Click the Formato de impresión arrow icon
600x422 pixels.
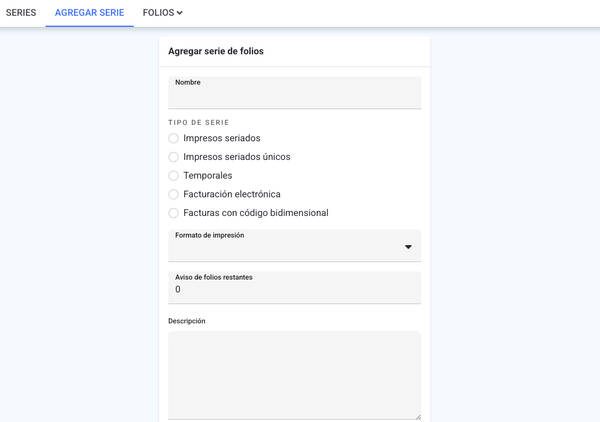(408, 247)
